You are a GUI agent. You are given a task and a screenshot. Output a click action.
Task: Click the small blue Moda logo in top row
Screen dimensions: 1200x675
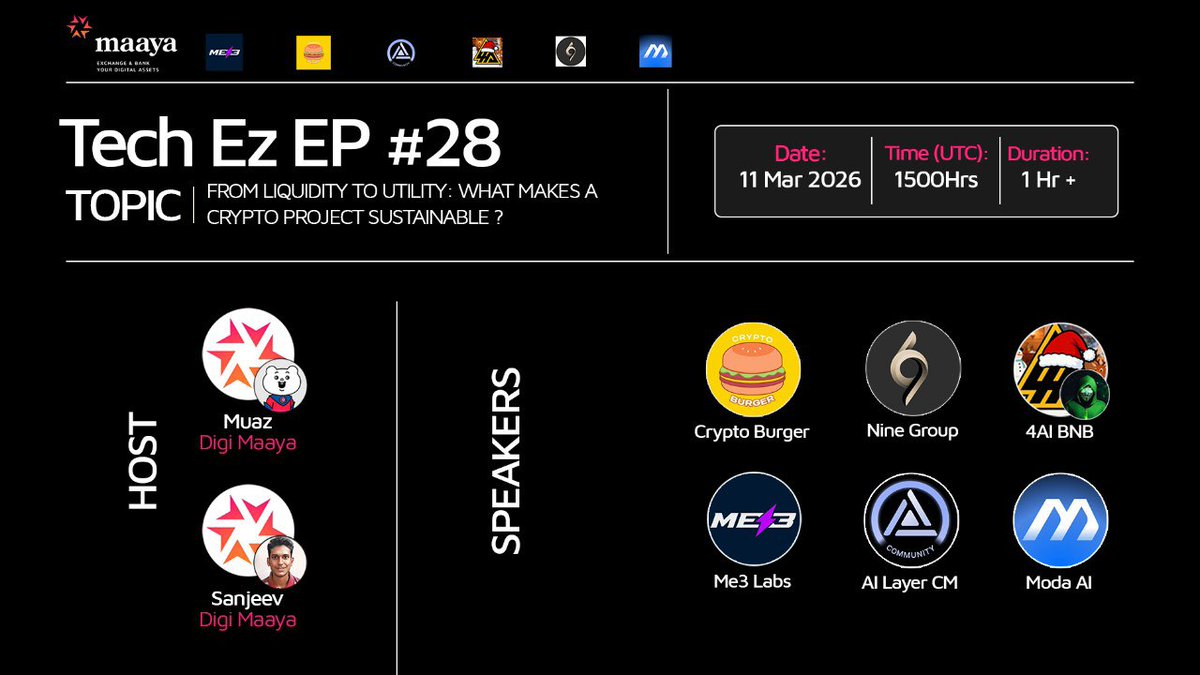click(x=655, y=52)
